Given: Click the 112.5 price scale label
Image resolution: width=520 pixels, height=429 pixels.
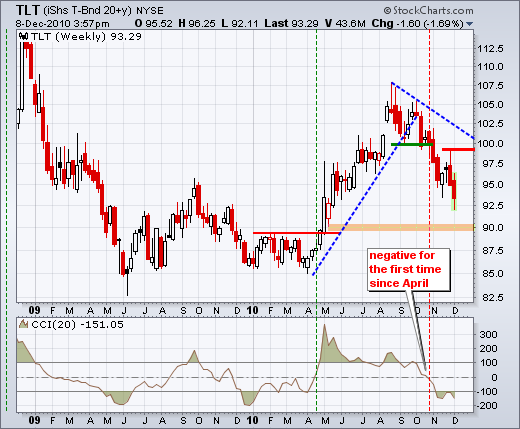Looking at the screenshot, I should point(490,49).
